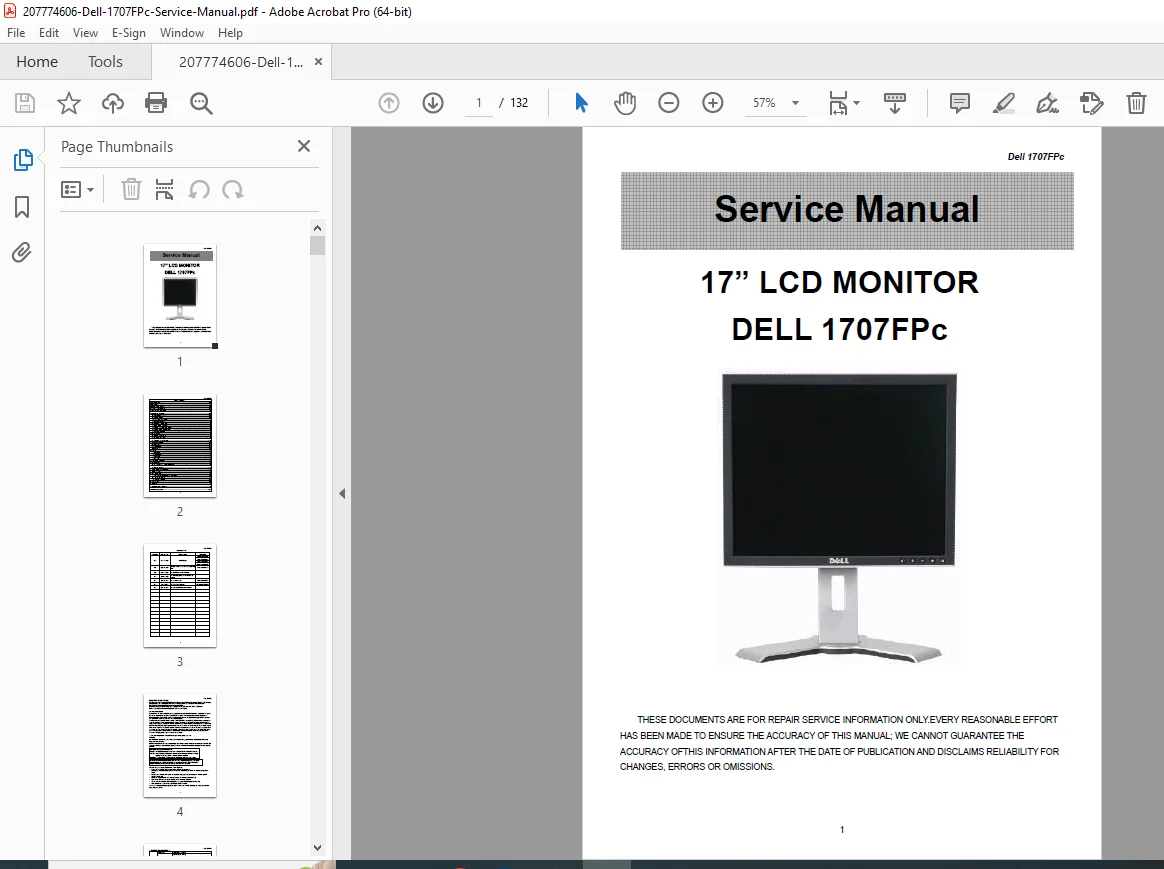
Task: Click the thumbnail panel scrollbar handle
Action: pos(318,246)
